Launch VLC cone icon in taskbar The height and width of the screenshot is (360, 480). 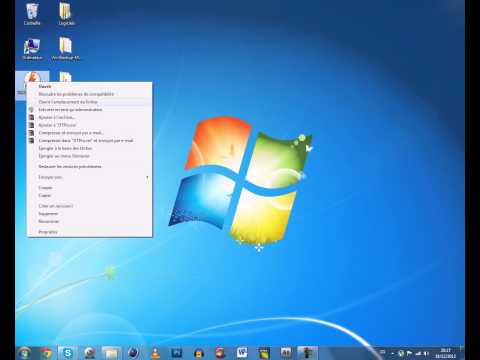pyautogui.click(x=155, y=353)
